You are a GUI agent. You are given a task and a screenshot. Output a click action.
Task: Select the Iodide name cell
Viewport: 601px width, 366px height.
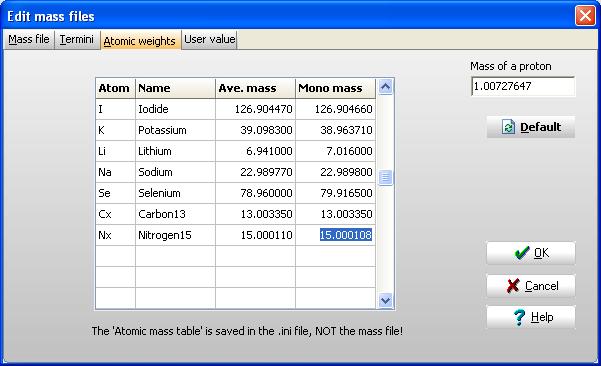(x=175, y=109)
